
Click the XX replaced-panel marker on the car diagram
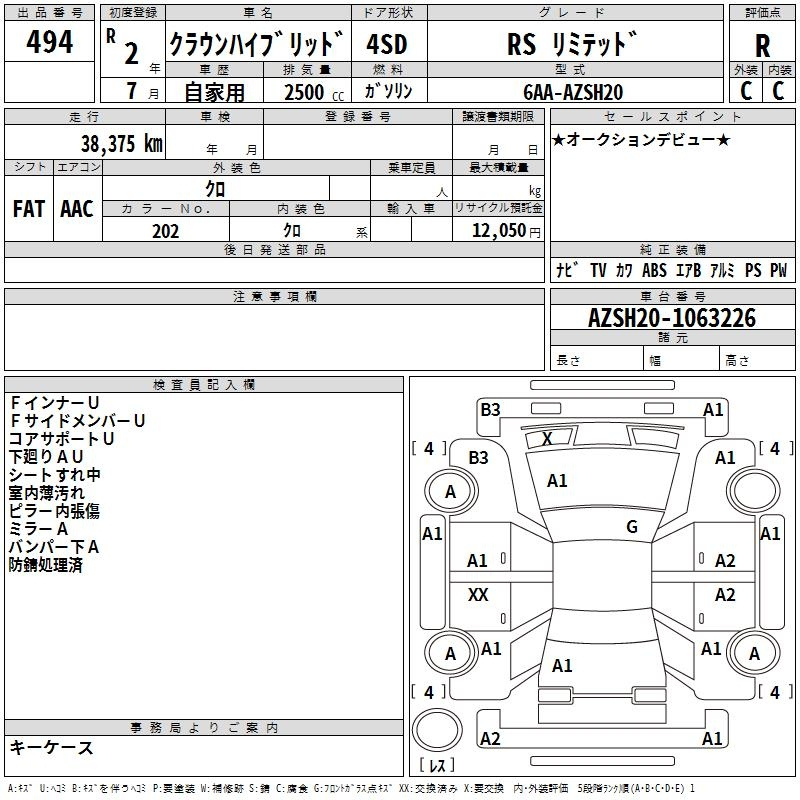[478, 595]
